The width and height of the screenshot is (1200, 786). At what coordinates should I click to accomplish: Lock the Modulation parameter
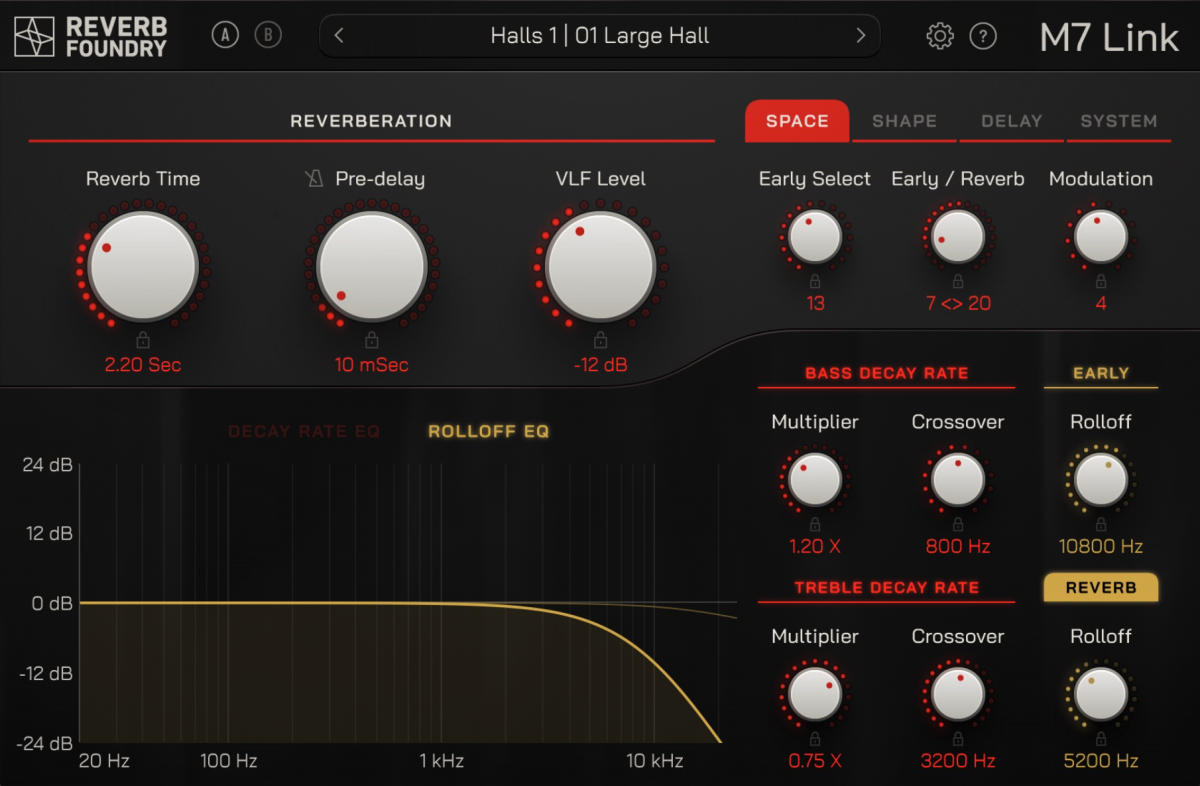pos(1101,282)
